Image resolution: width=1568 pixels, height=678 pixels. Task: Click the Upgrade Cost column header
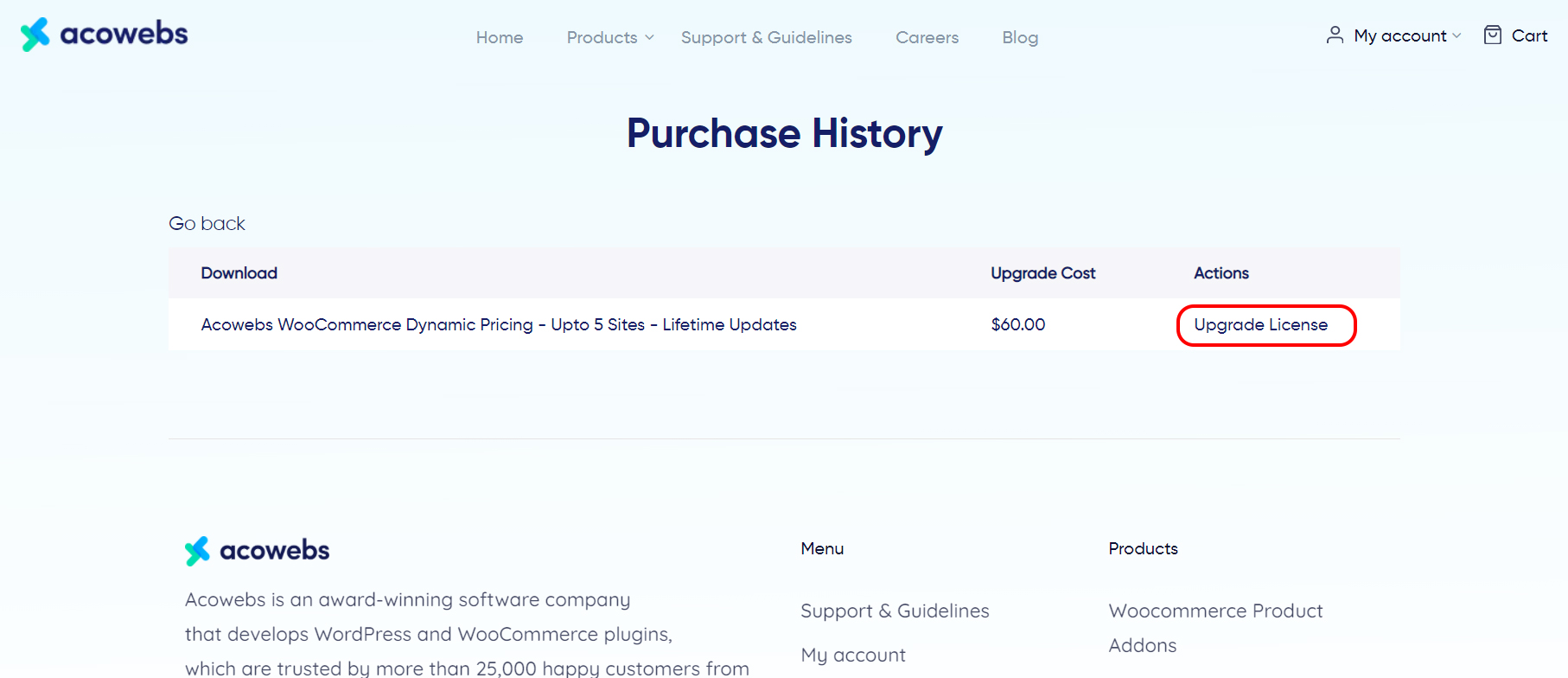(x=1042, y=273)
